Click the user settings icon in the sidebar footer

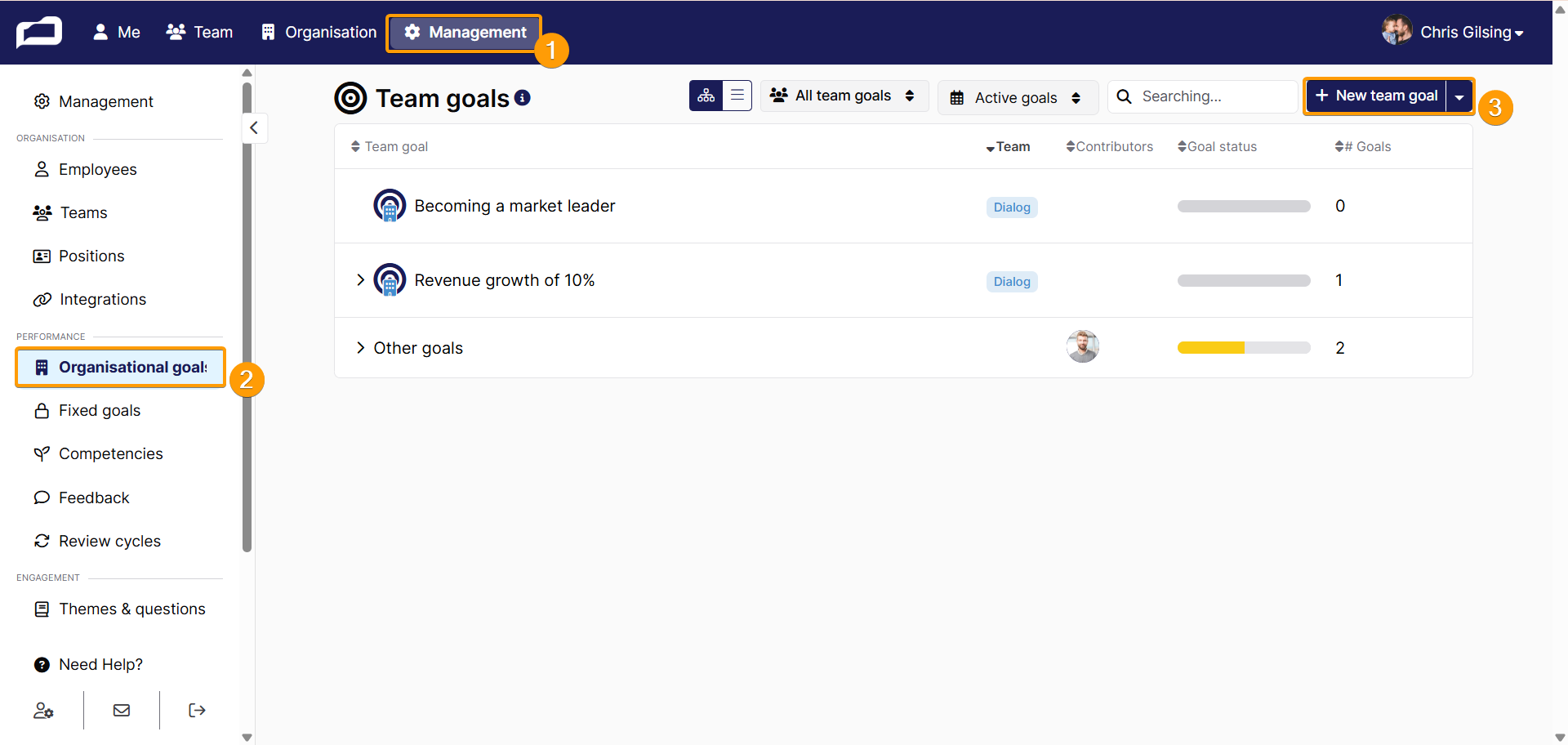43,711
